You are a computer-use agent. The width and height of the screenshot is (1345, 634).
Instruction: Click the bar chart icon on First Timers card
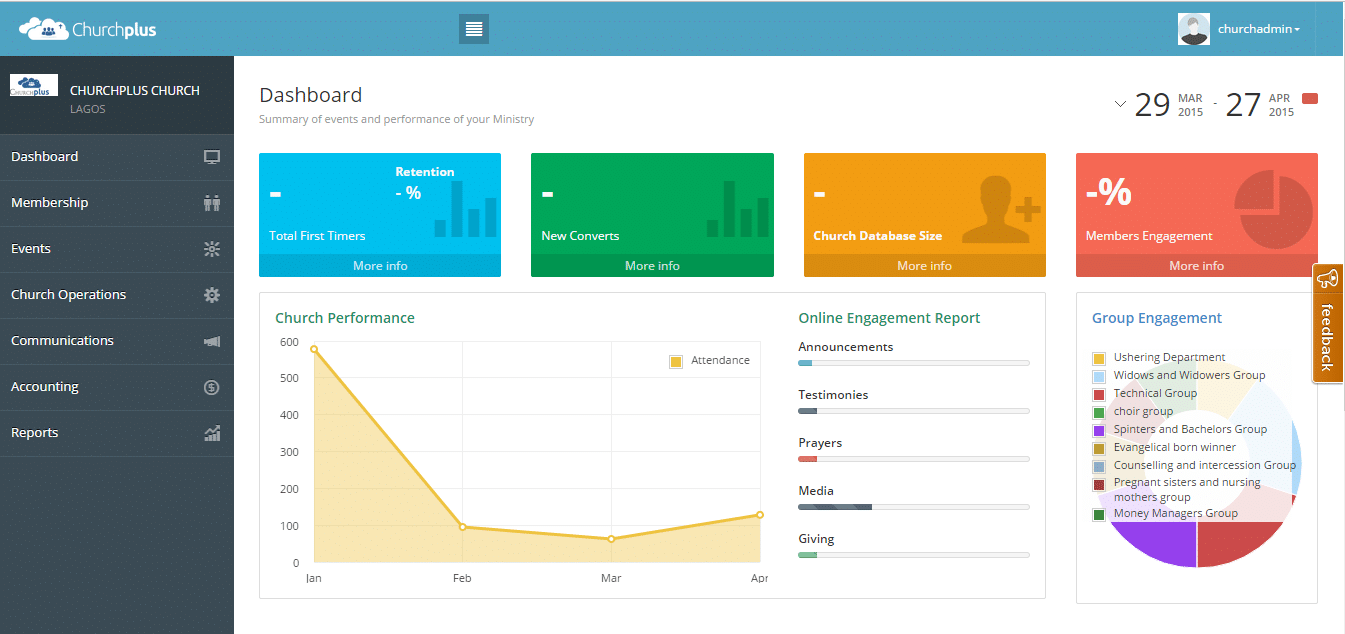click(x=465, y=209)
